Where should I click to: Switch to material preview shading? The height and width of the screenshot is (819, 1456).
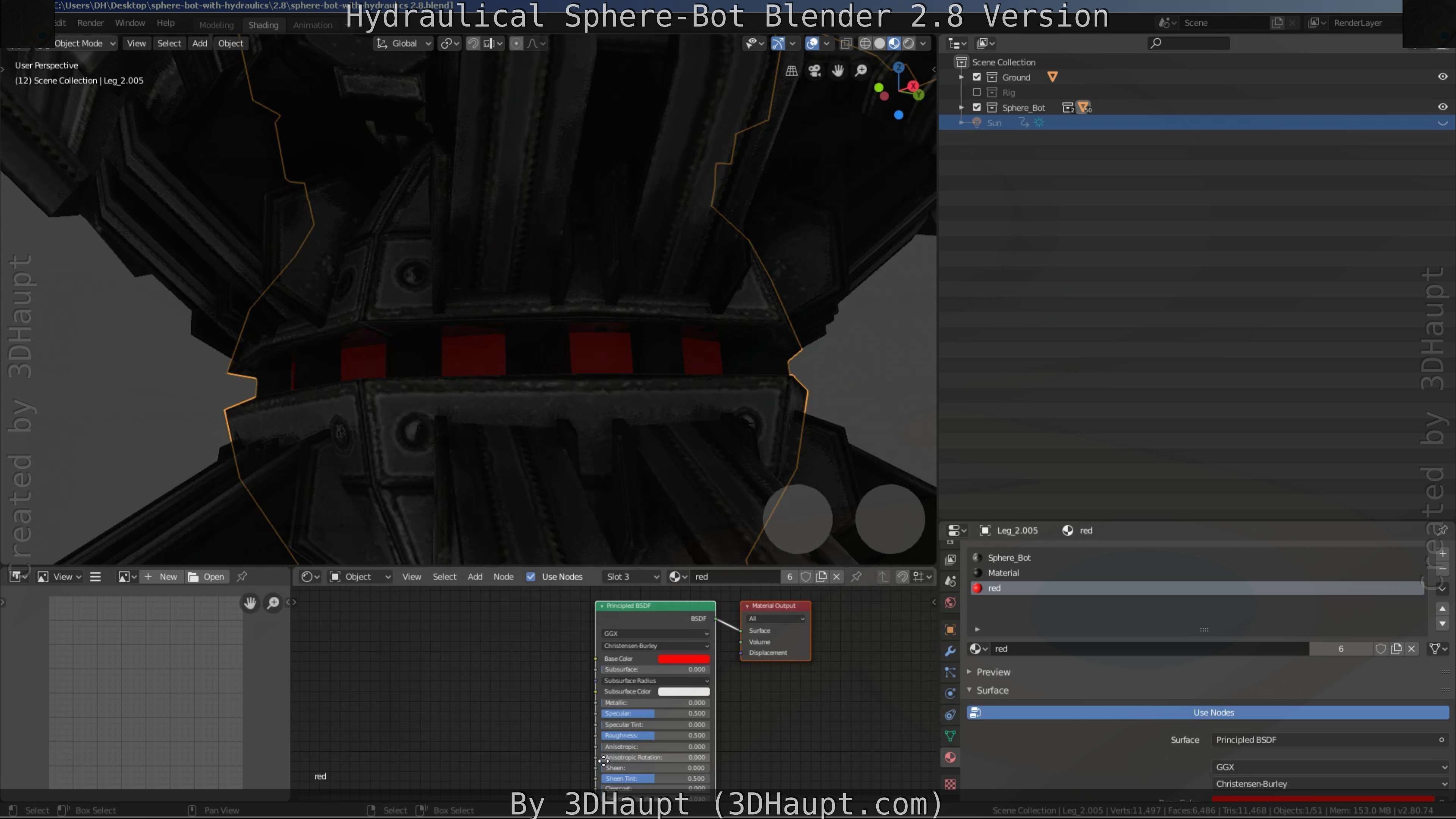click(x=894, y=44)
